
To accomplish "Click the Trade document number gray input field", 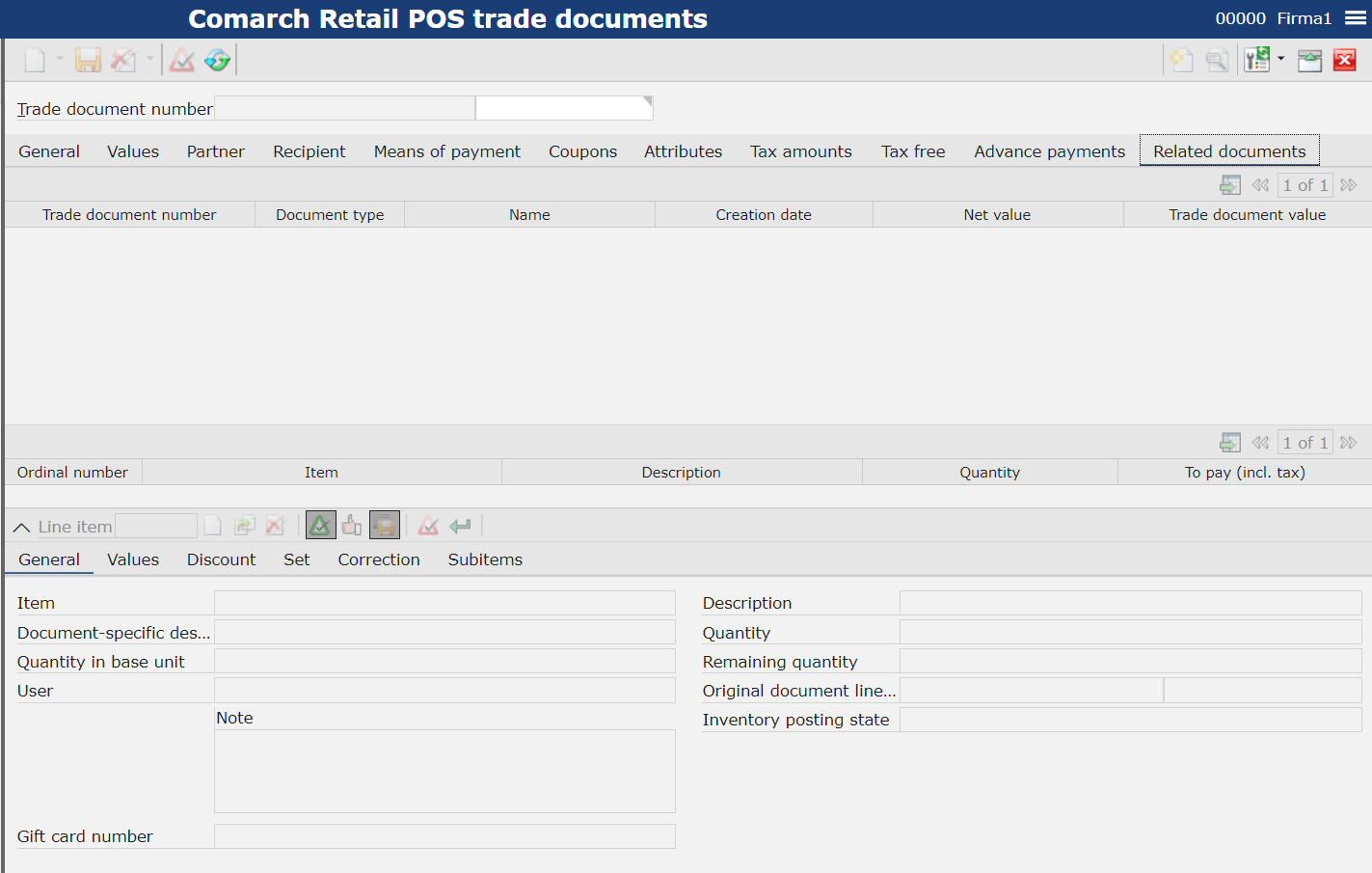I will (344, 108).
